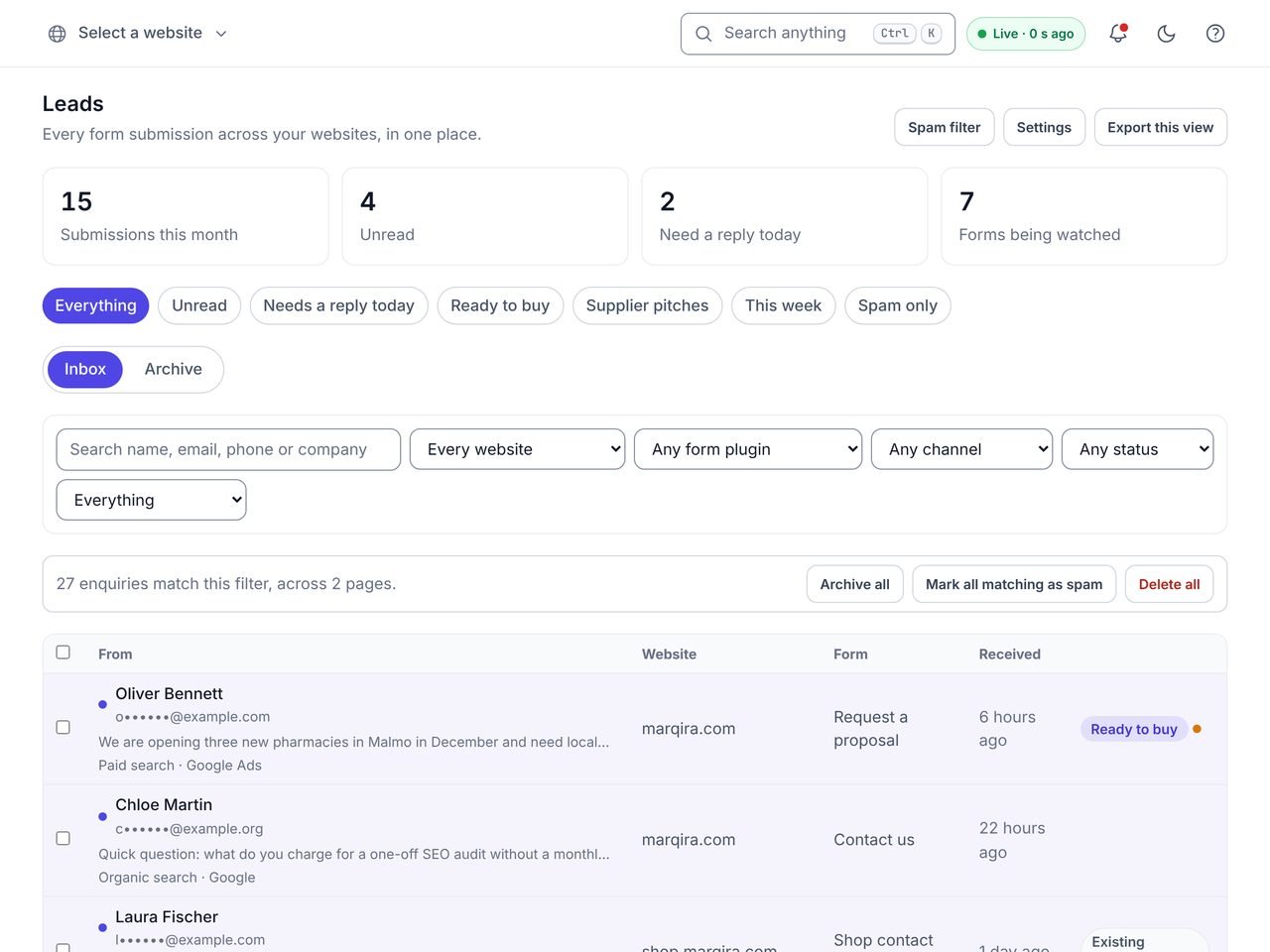Click Organic search · Google source
The width and height of the screenshot is (1270, 952).
177,877
